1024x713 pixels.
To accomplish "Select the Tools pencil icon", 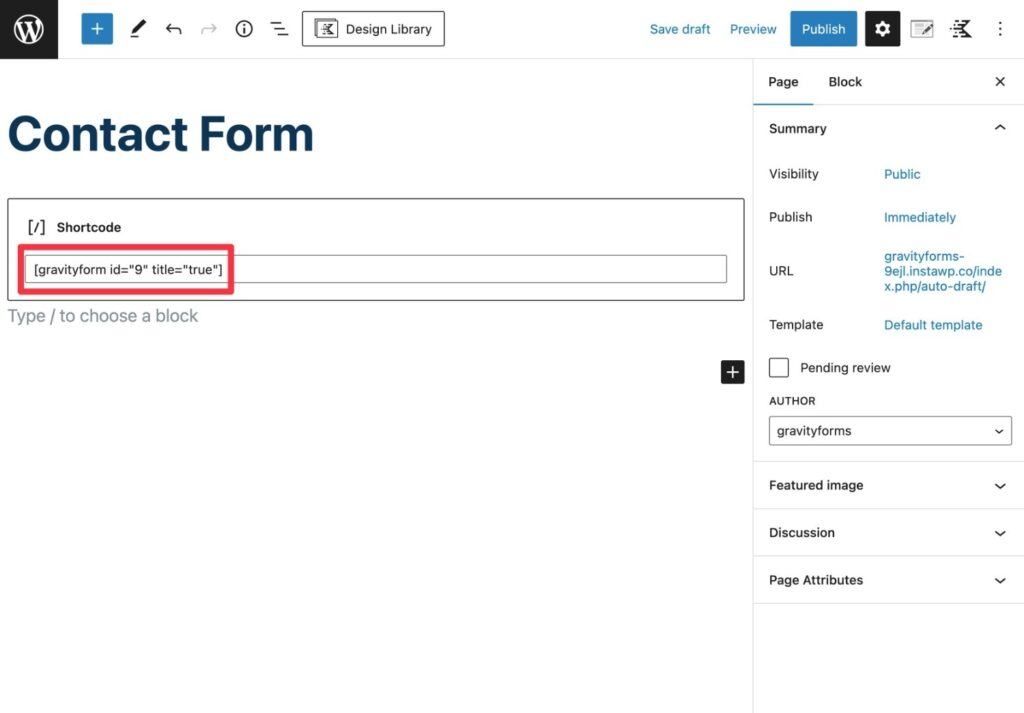I will coord(138,29).
